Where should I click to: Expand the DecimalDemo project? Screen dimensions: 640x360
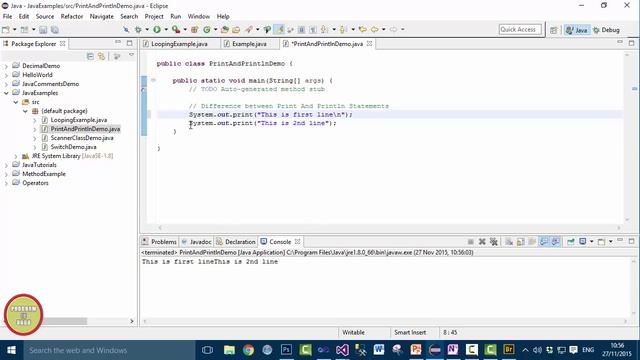click(x=6, y=66)
